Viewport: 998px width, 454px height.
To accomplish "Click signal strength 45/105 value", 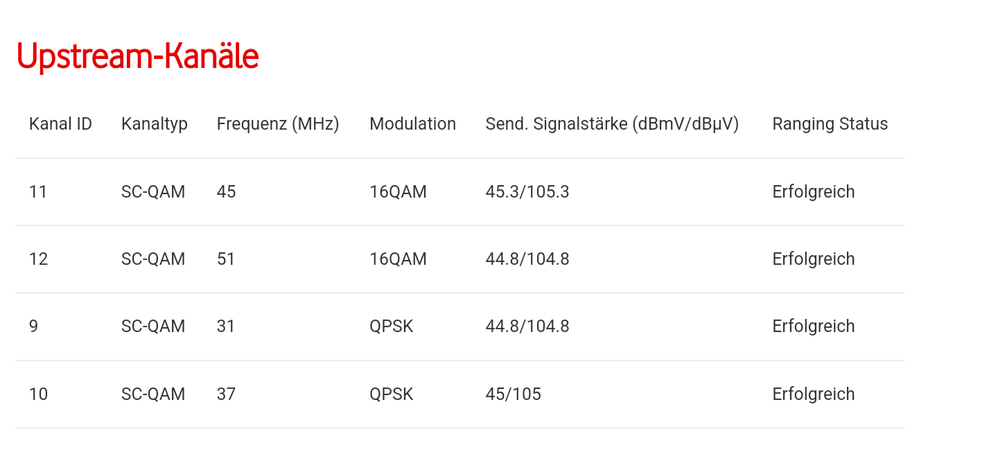I will [x=513, y=394].
